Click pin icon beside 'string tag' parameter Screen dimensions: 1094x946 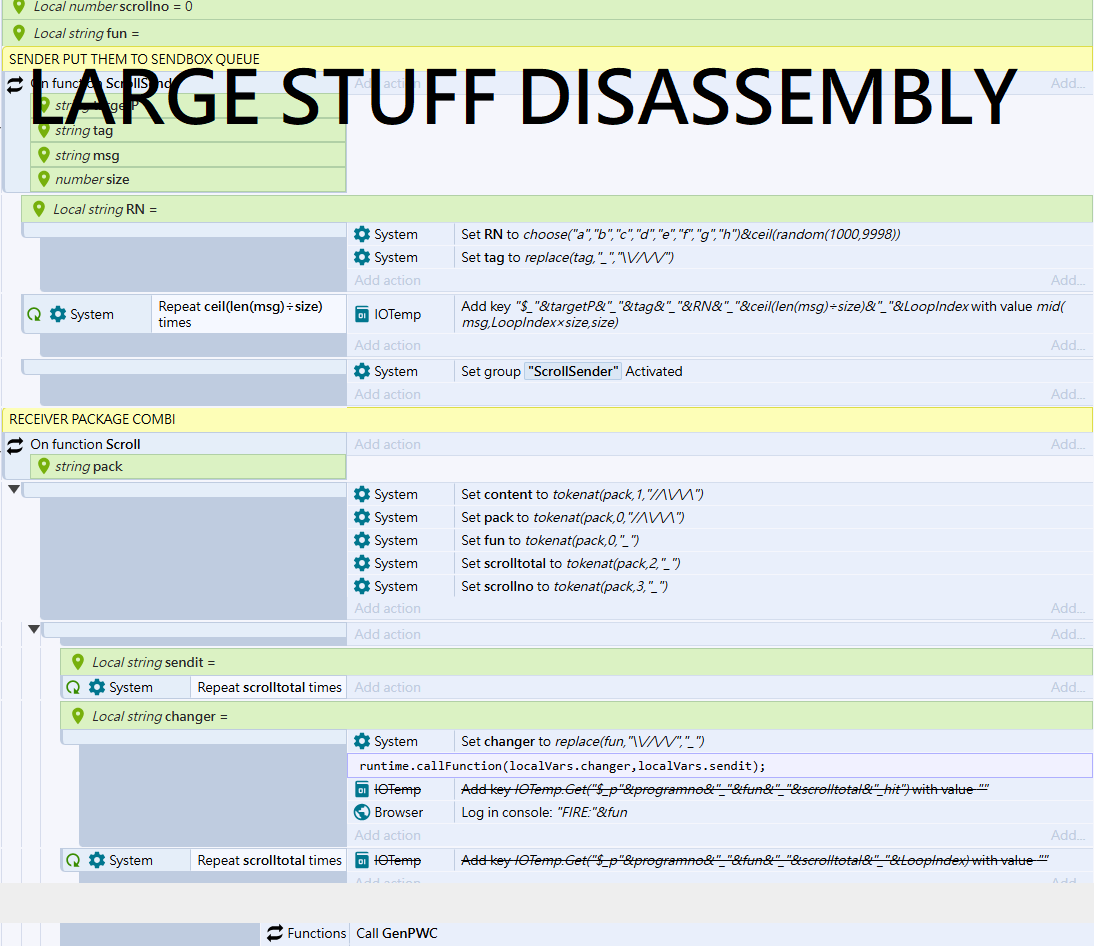click(44, 130)
